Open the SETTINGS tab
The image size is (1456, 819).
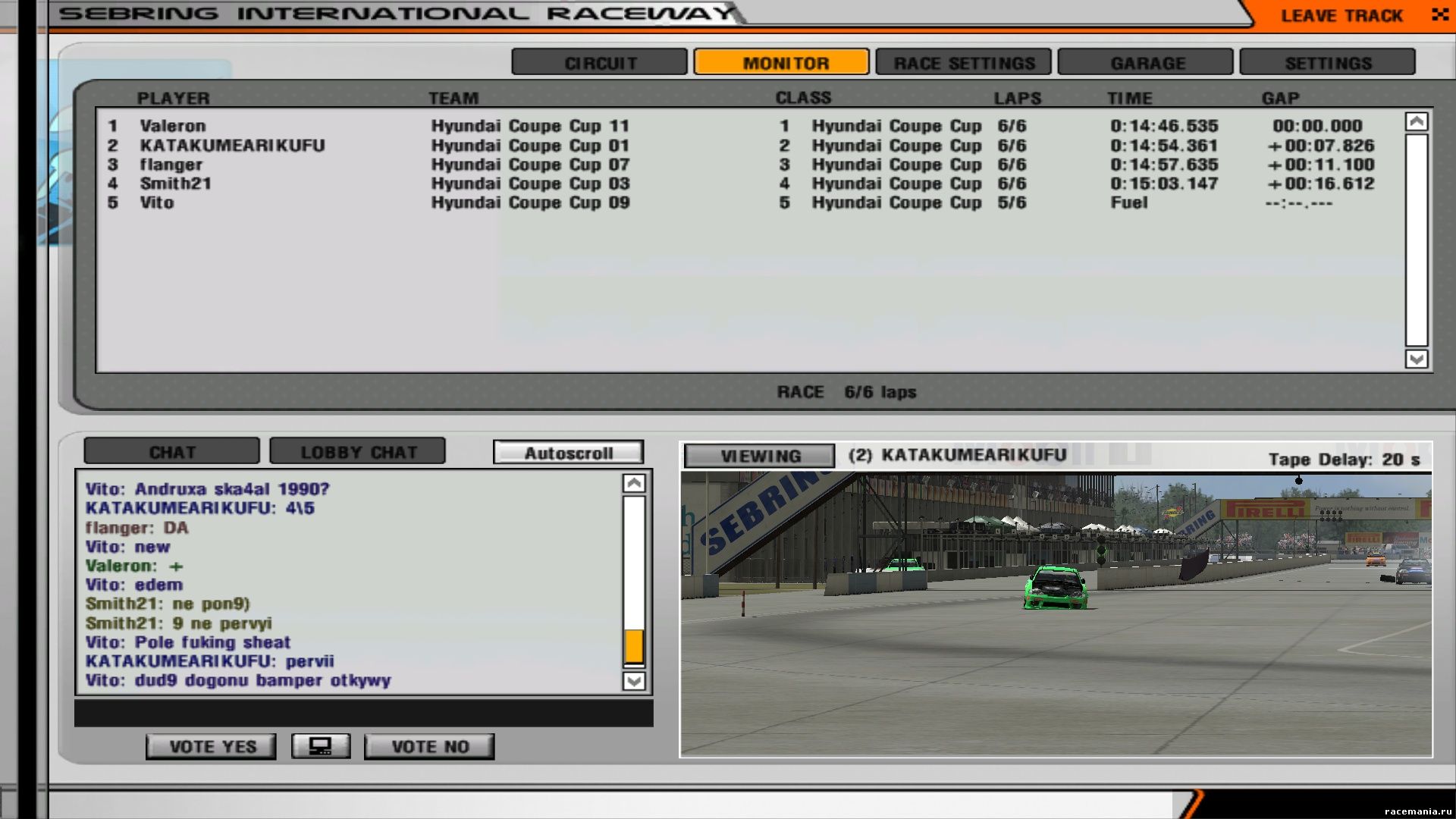[1328, 63]
